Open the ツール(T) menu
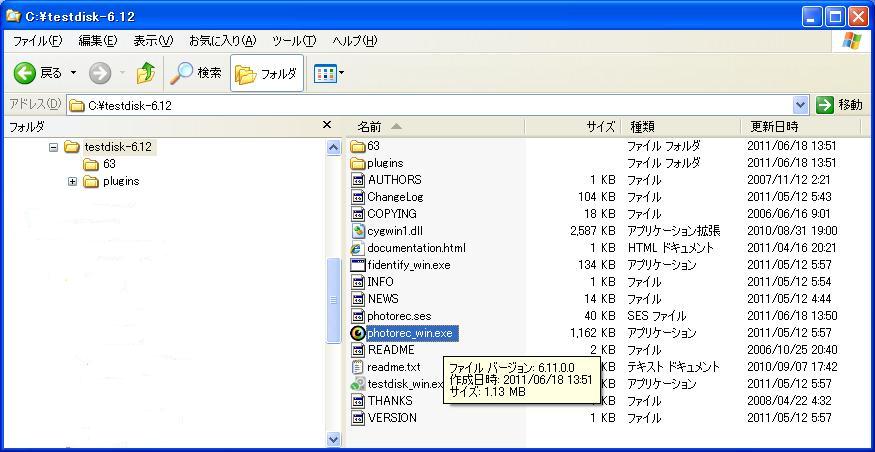The width and height of the screenshot is (875, 452). click(x=294, y=41)
